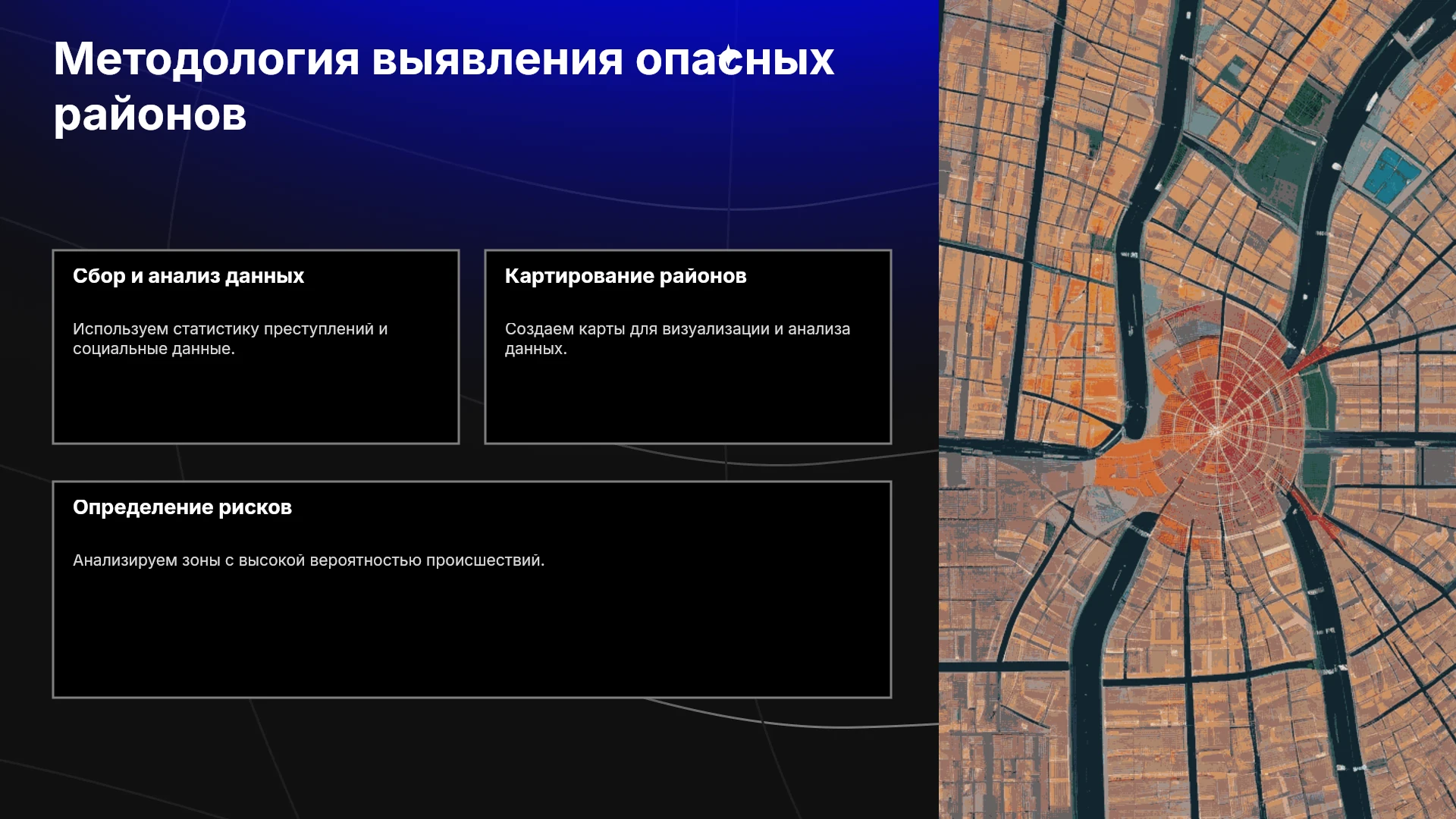
Task: Click the dark background below the 'Определение рисков' card
Action: (470, 758)
